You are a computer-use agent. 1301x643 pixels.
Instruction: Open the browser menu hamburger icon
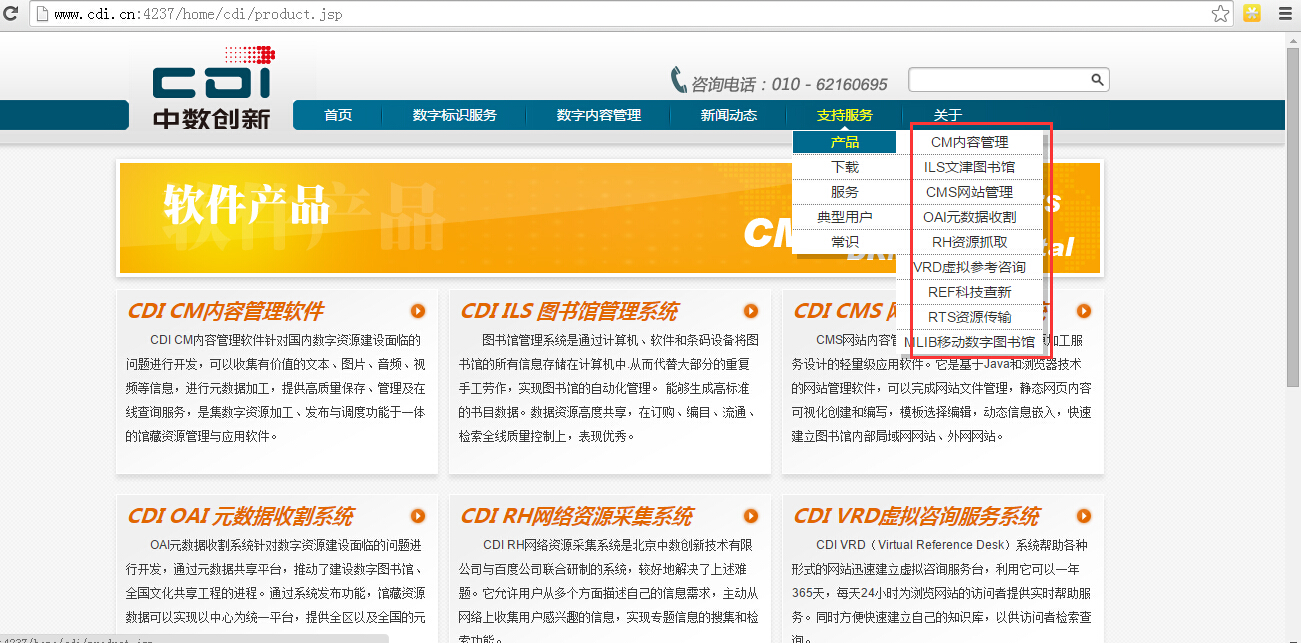point(1286,14)
